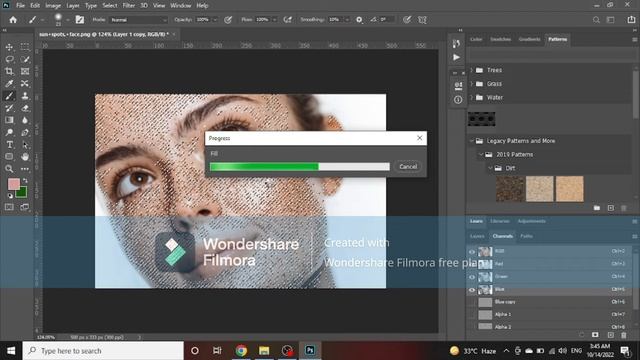Select the Pen tool

tap(25, 132)
